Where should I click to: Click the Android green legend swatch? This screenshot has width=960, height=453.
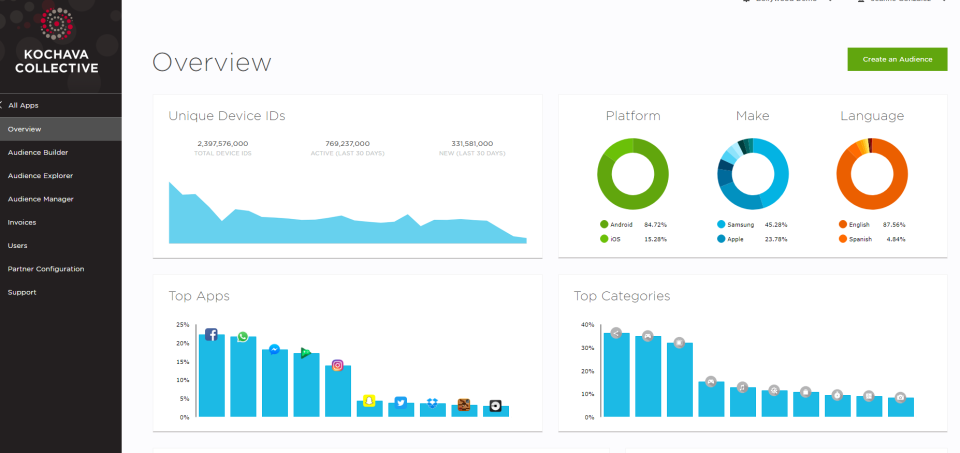pyautogui.click(x=604, y=225)
